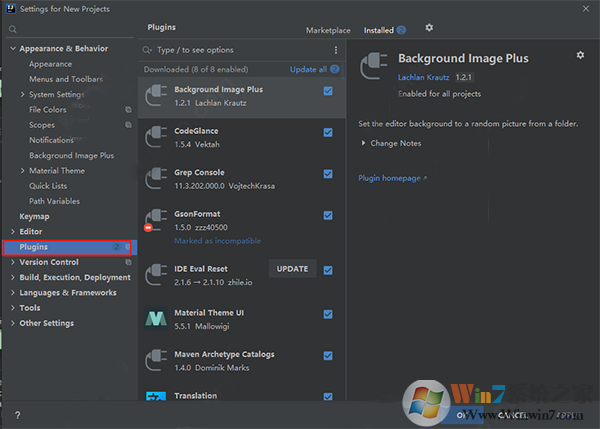
Task: Click the UPDATE button for IDE Eval Reset
Action: coord(292,269)
